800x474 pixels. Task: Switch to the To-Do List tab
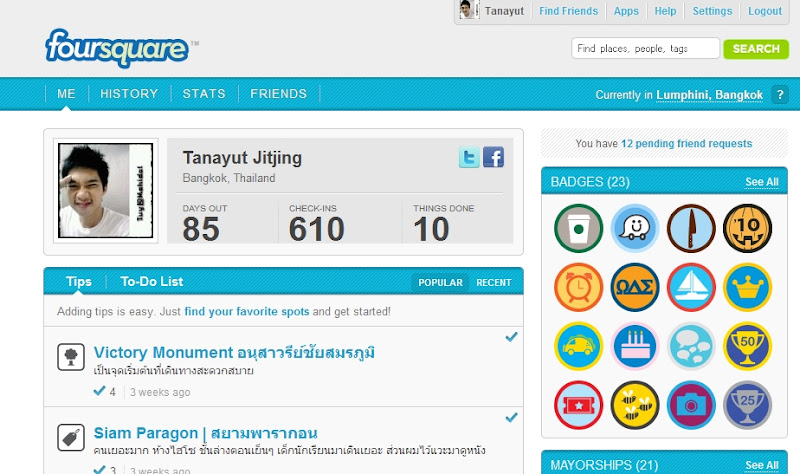pos(152,282)
